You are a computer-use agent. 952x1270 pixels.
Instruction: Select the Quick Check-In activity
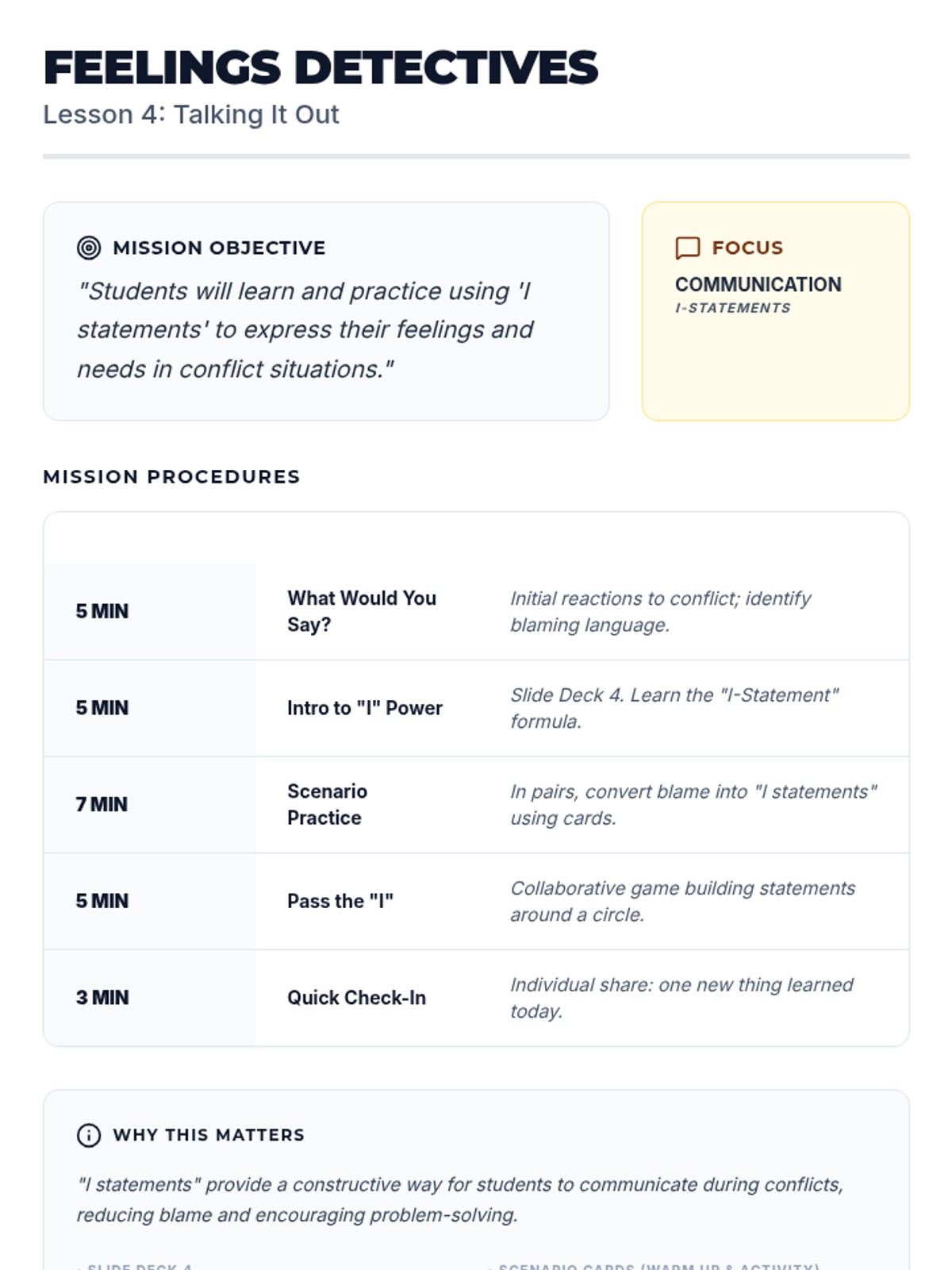(356, 998)
